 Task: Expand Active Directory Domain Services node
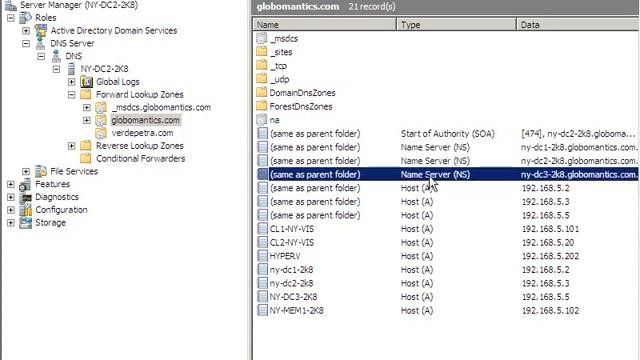(x=26, y=31)
